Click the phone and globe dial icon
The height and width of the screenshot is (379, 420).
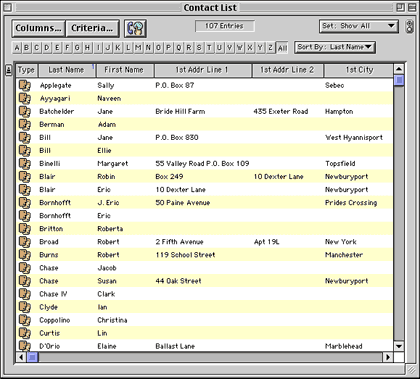135,28
